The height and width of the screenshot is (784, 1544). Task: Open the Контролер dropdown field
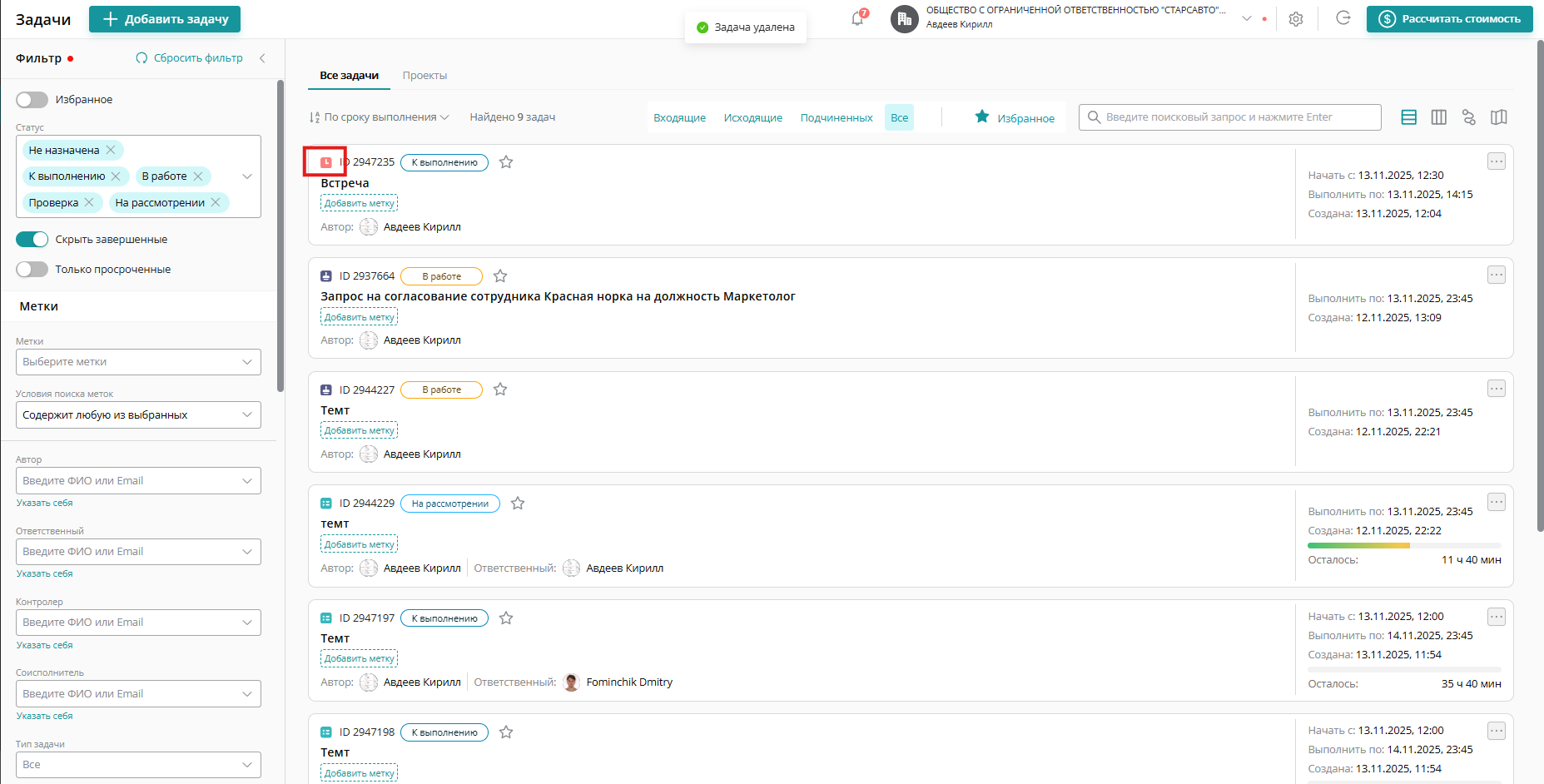click(138, 623)
